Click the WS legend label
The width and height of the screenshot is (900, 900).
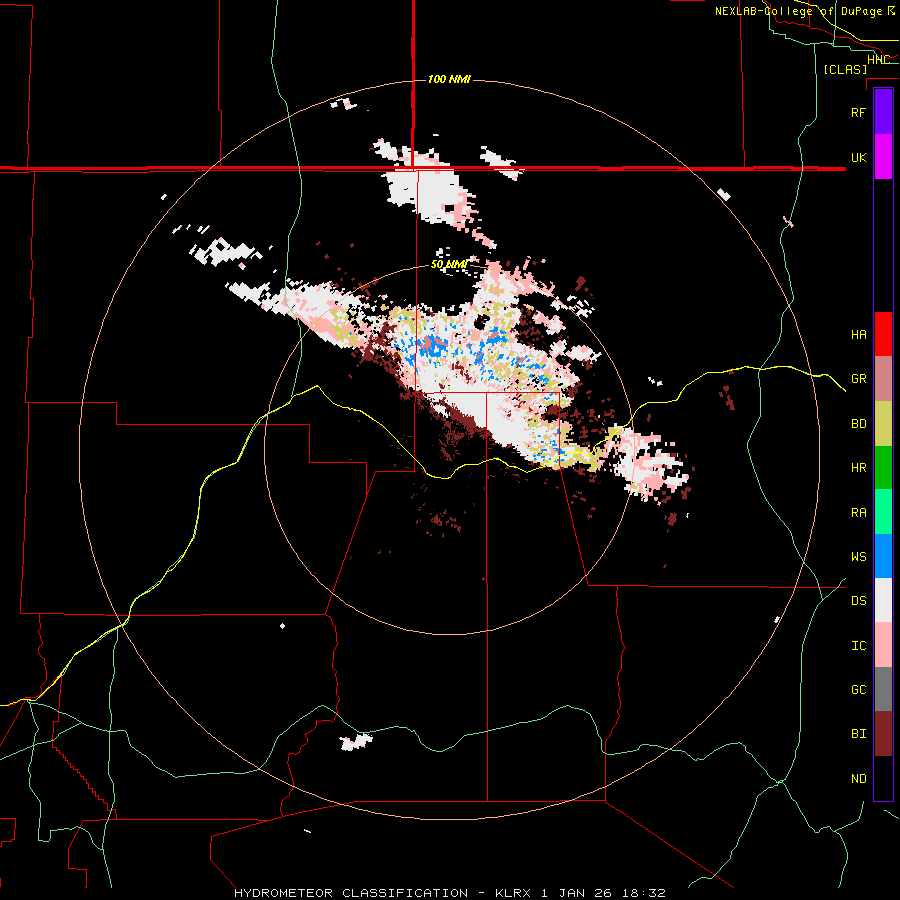click(858, 556)
